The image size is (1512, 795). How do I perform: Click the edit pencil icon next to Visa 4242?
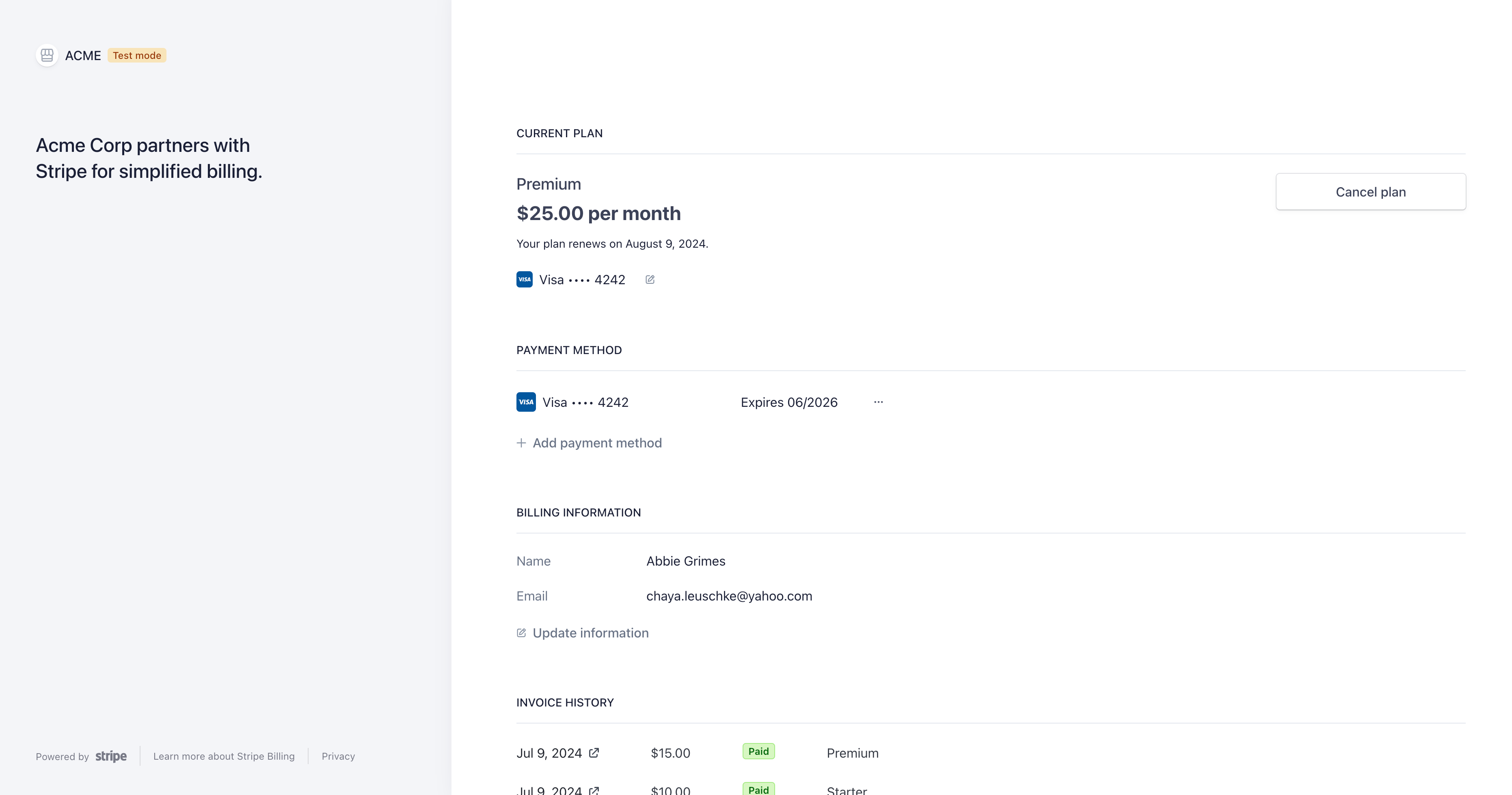(649, 279)
